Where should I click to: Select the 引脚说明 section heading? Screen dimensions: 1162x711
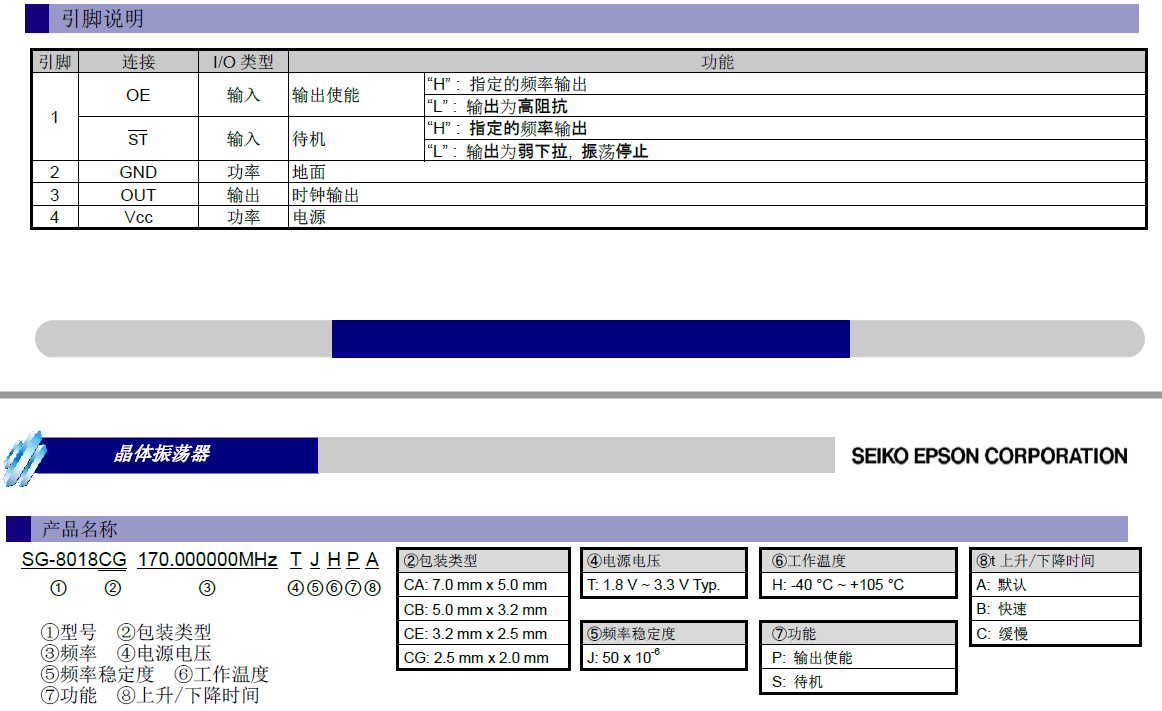click(103, 19)
